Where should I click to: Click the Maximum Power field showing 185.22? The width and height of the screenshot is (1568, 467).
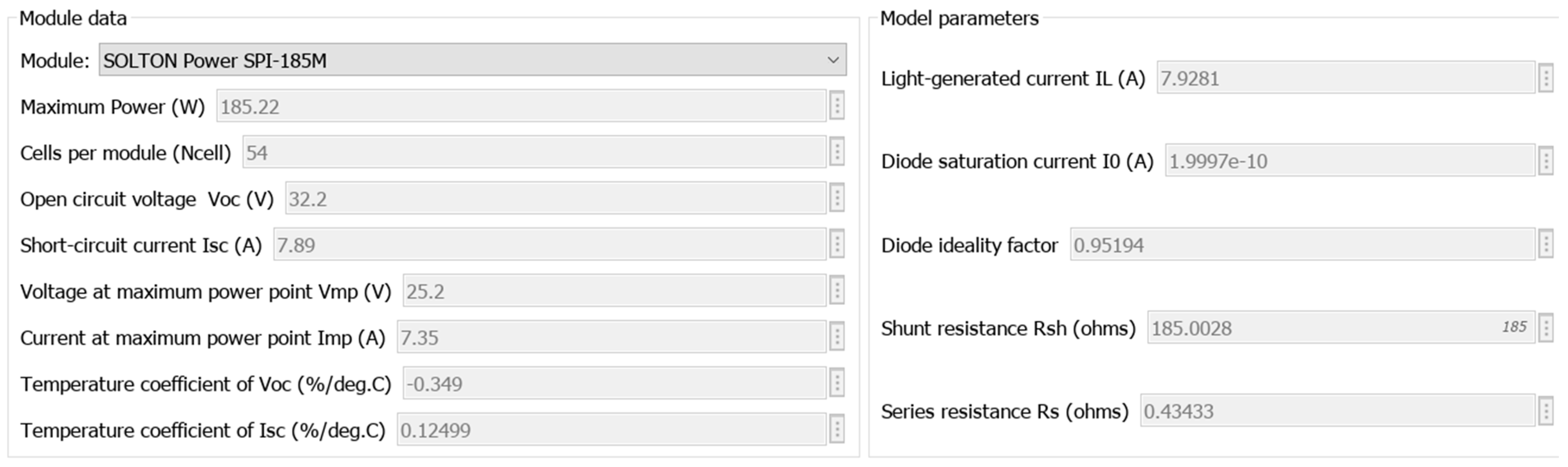point(521,107)
